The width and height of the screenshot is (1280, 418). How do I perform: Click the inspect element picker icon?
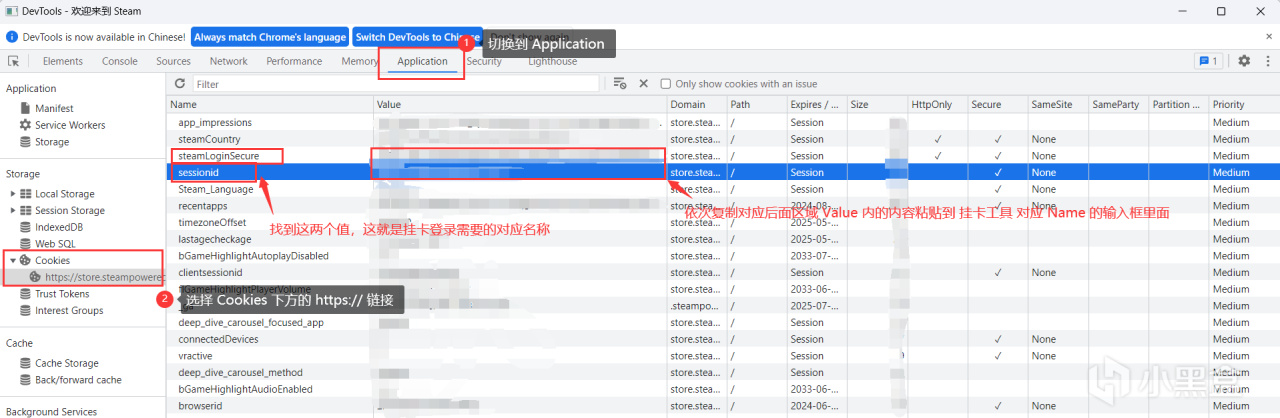point(14,61)
